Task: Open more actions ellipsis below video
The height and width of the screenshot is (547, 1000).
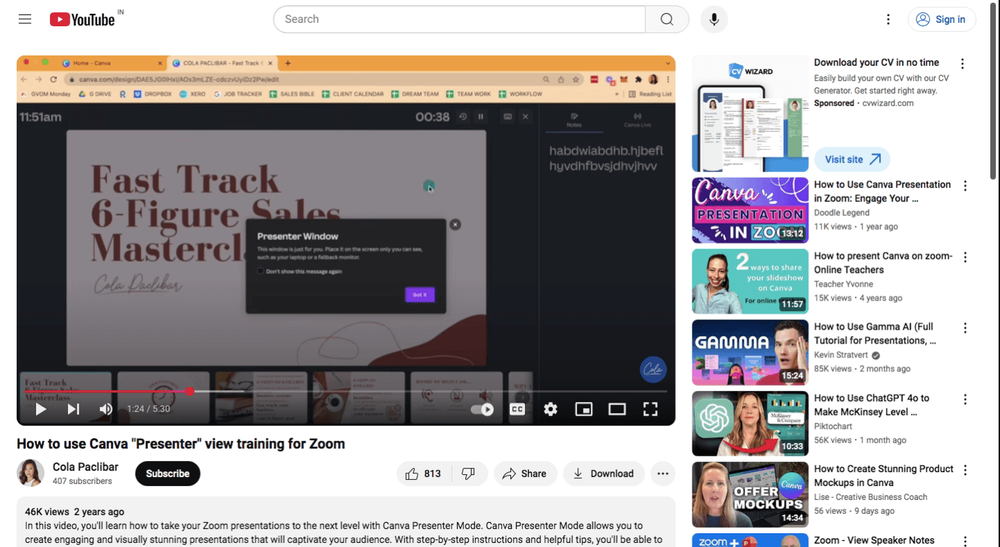Action: point(663,474)
